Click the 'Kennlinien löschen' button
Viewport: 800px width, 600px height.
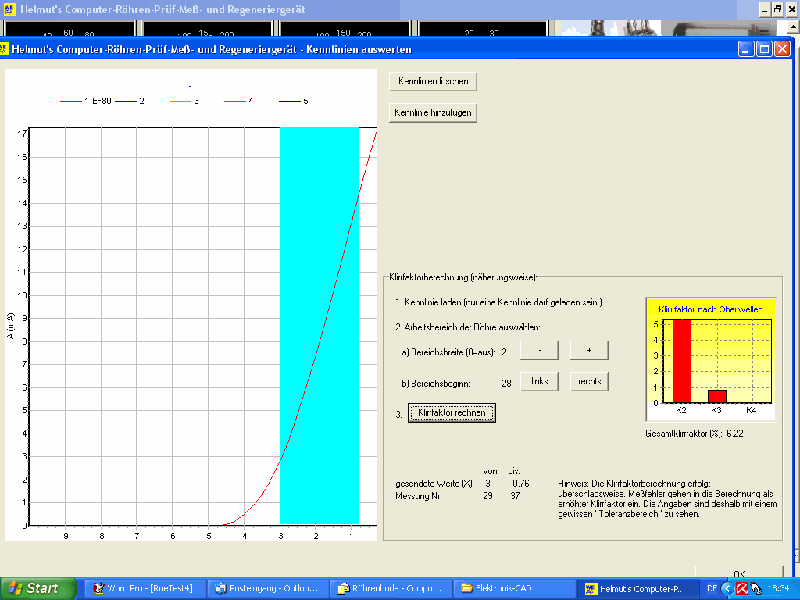[x=430, y=82]
